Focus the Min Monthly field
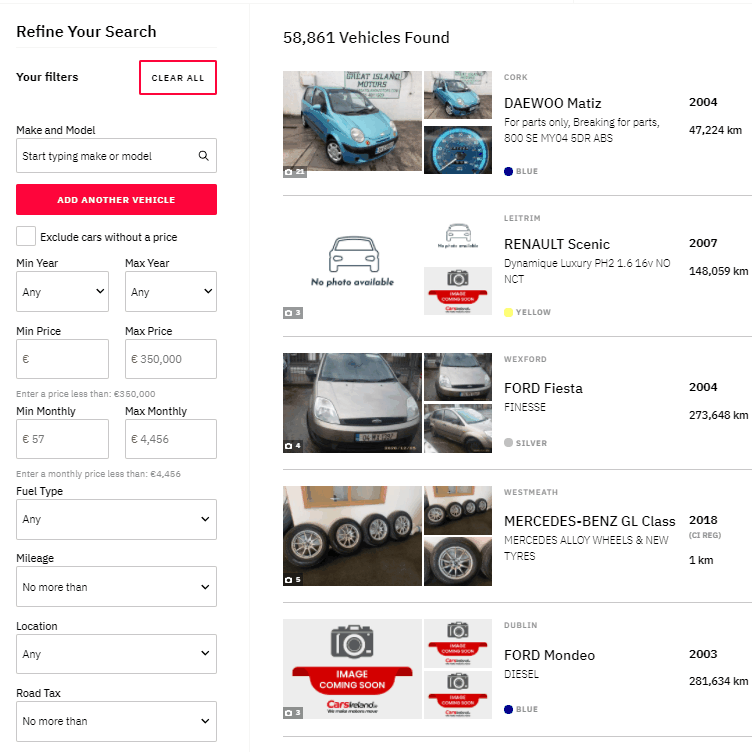752x752 pixels. pos(62,439)
